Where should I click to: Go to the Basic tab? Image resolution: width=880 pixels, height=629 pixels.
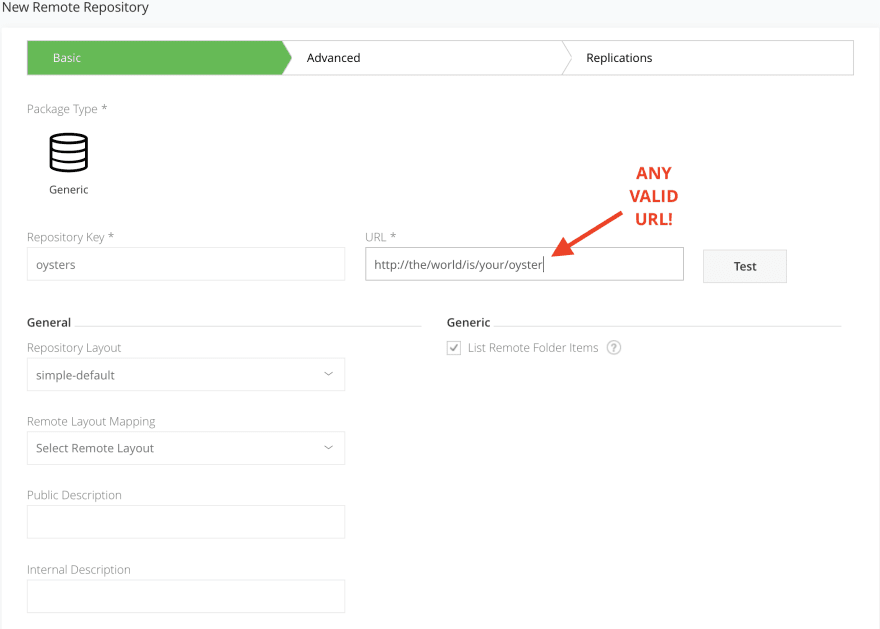(x=67, y=58)
